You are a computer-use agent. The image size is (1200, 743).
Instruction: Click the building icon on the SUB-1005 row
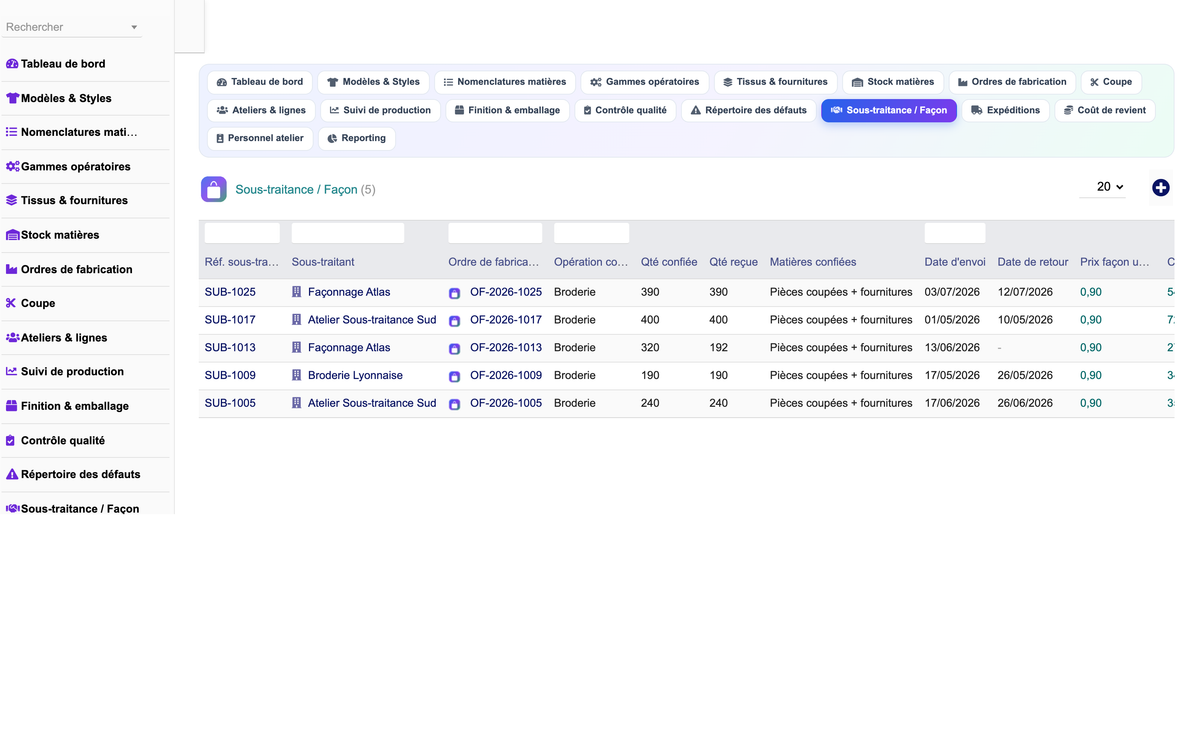[297, 403]
